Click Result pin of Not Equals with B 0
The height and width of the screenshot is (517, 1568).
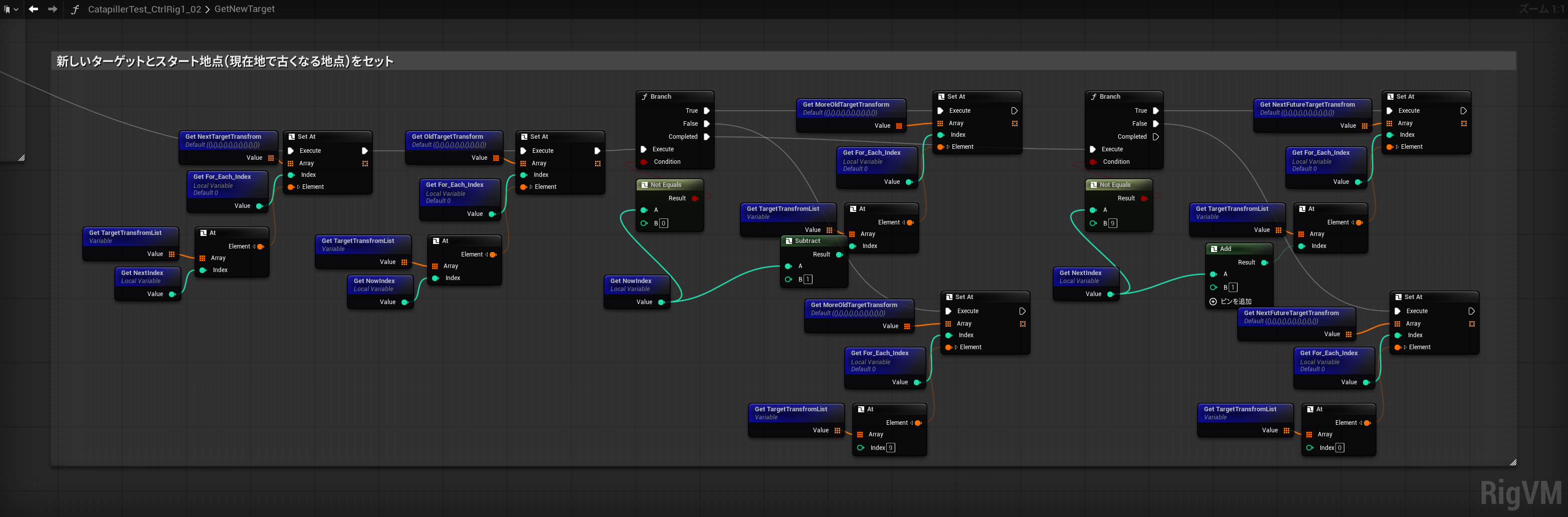click(695, 198)
